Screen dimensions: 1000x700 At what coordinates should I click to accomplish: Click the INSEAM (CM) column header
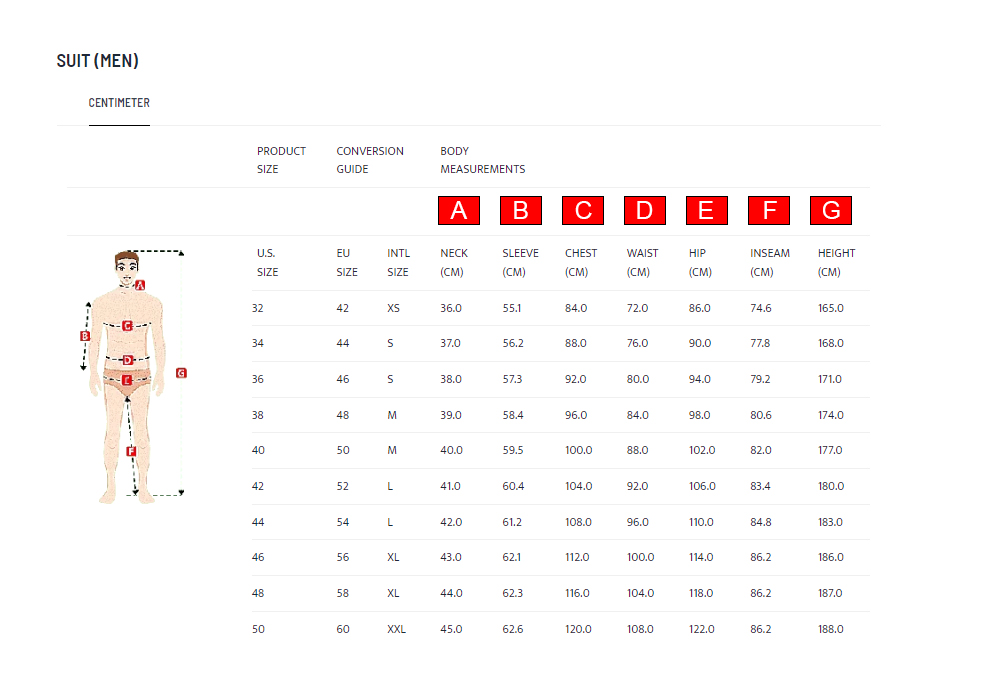(770, 263)
